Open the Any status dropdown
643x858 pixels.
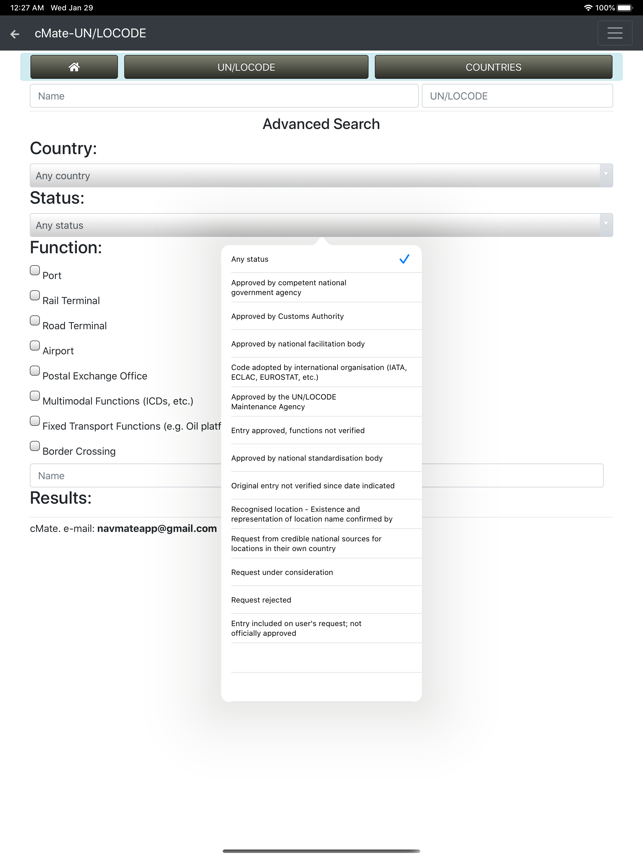pyautogui.click(x=321, y=225)
